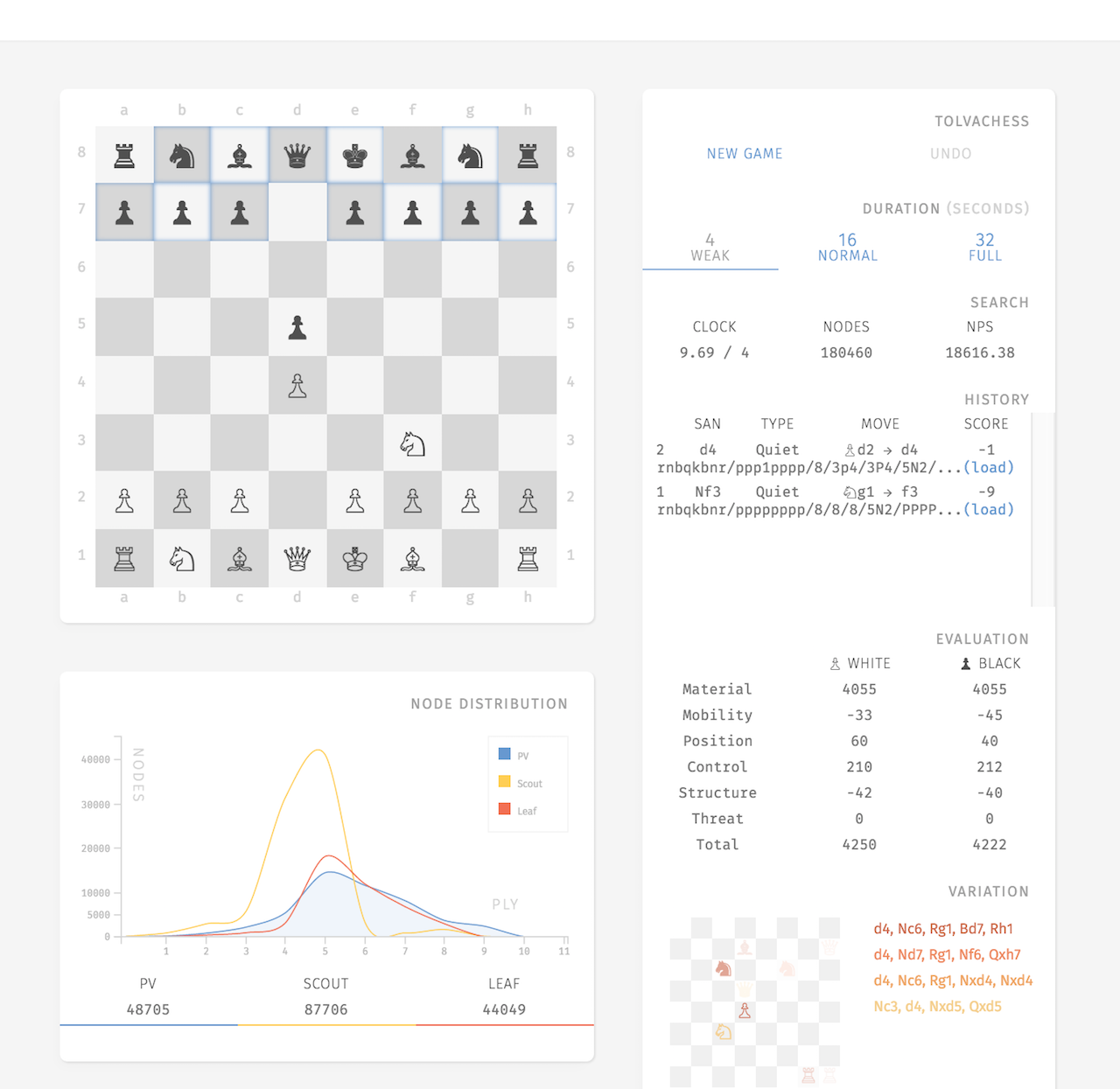This screenshot has height=1089, width=1120.
Task: Click the Undo button
Action: (951, 154)
